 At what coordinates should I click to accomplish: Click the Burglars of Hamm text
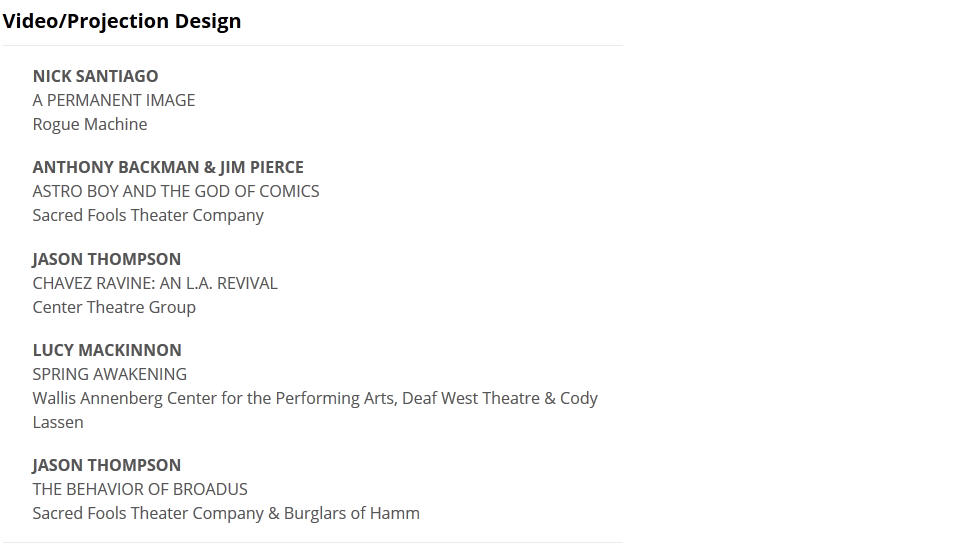coord(352,513)
